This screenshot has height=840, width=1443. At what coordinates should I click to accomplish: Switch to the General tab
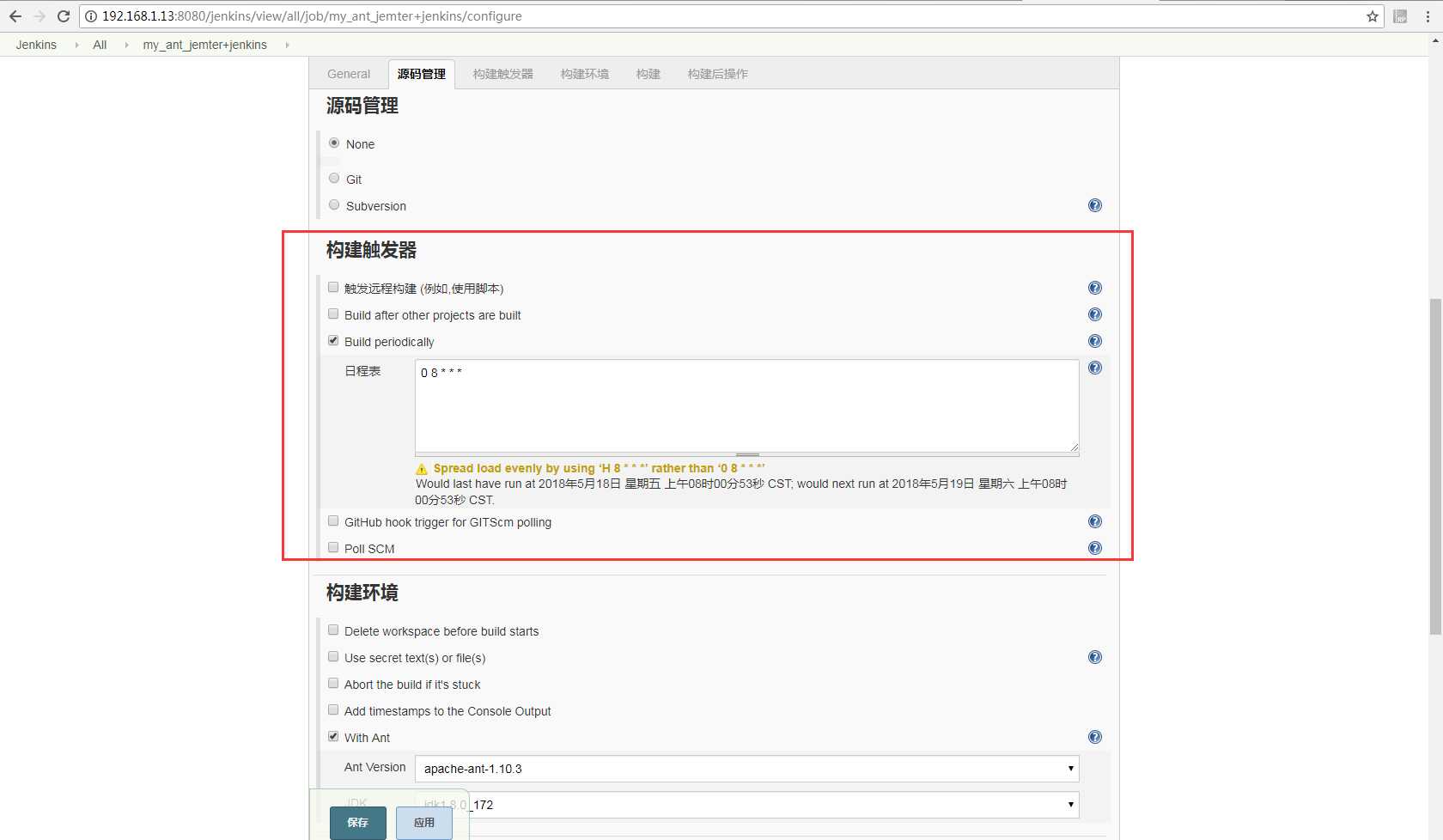click(x=349, y=74)
